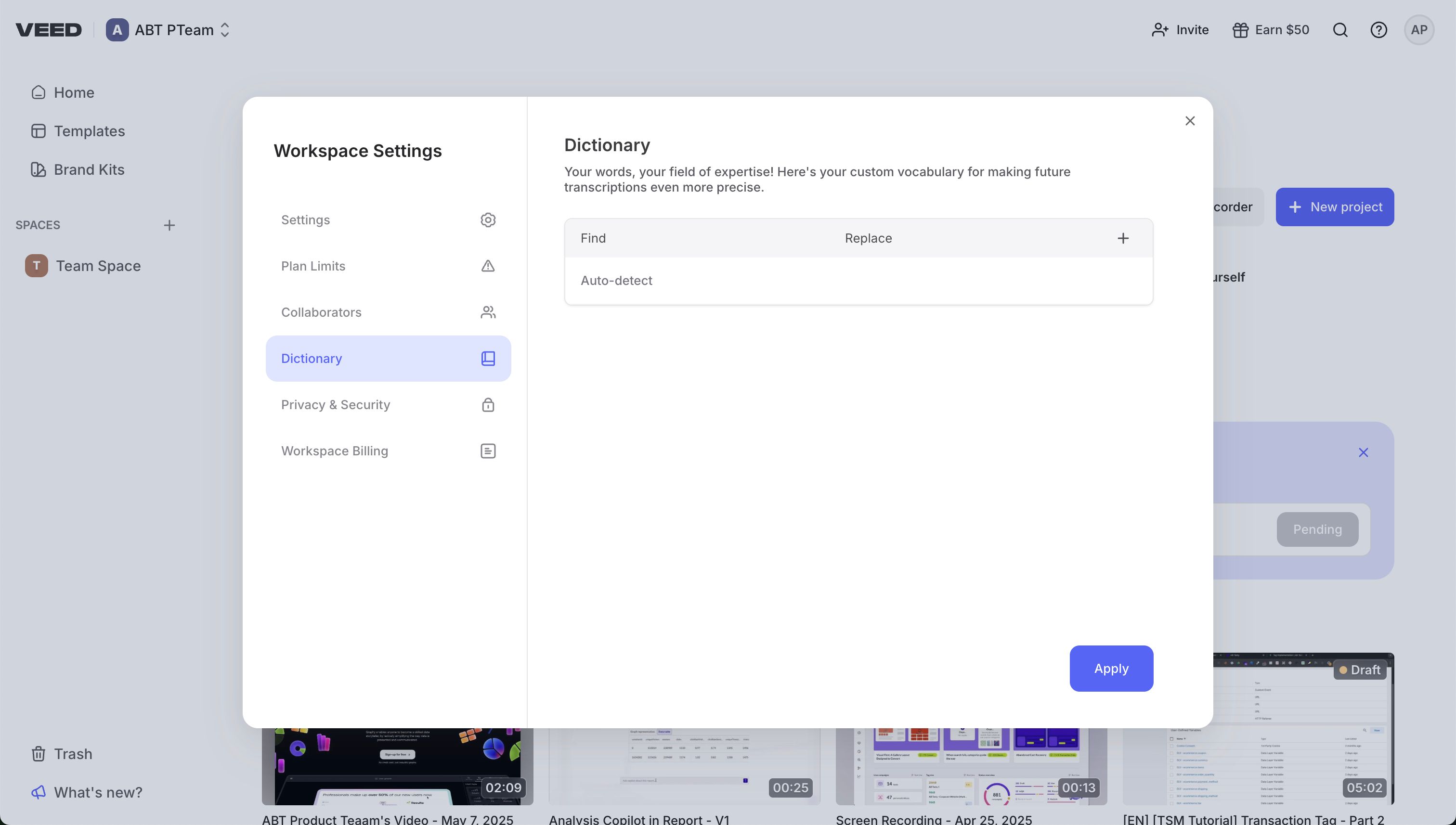Viewport: 1456px width, 825px height.
Task: Select Privacy & Security tab
Action: (388, 405)
